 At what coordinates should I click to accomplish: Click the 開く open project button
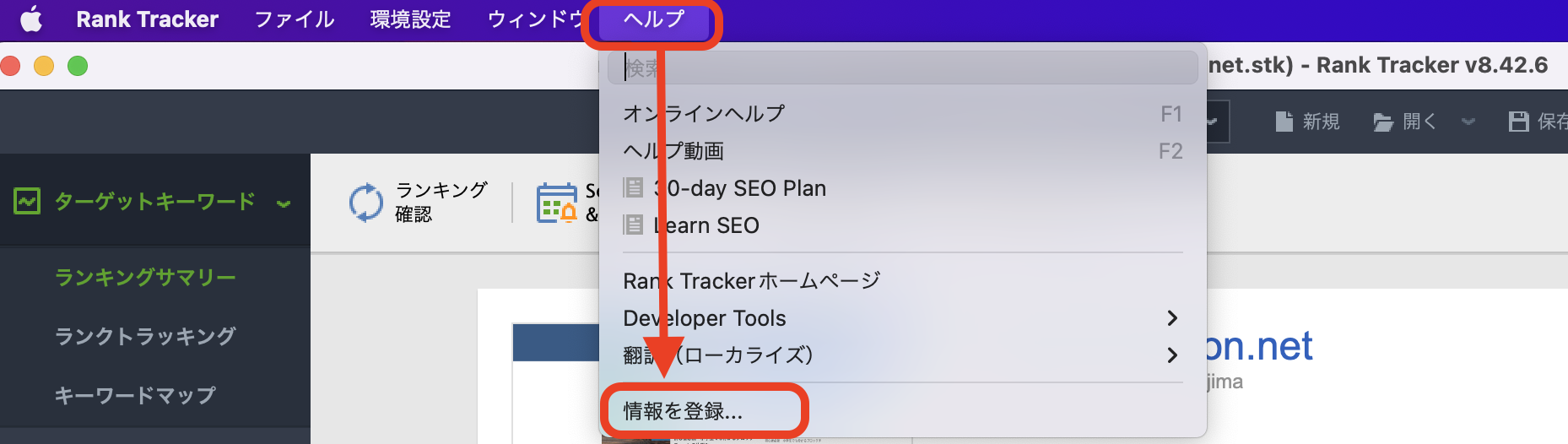tap(1404, 122)
